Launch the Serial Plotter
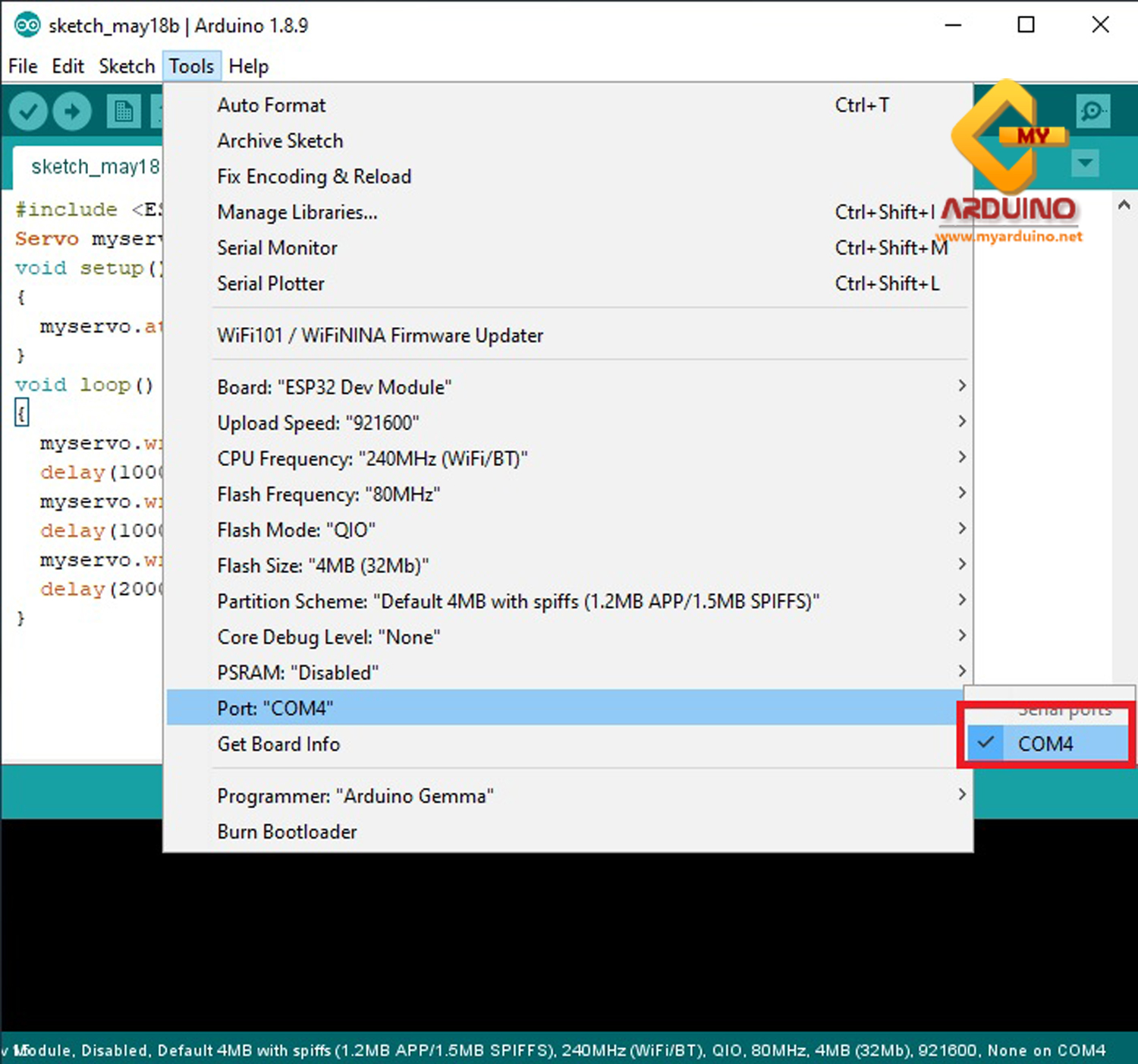 [271, 283]
